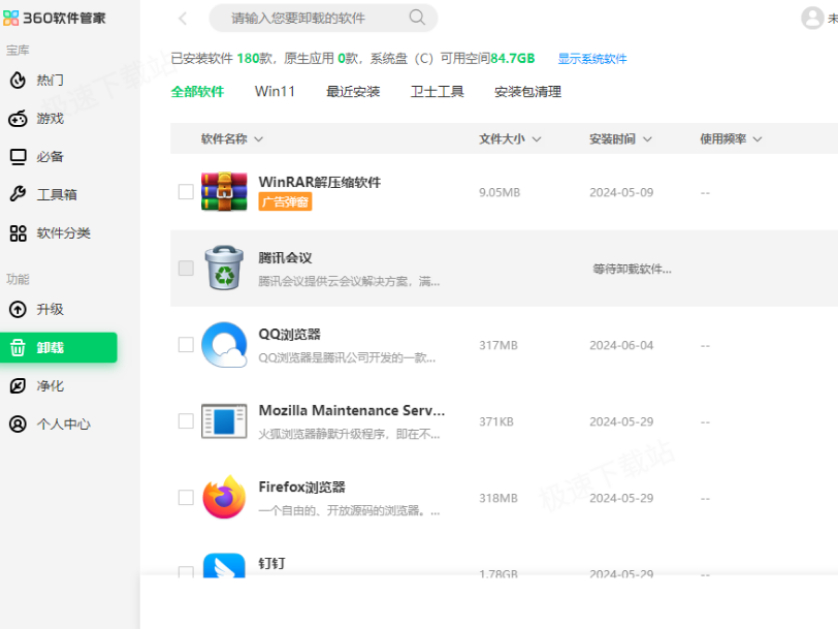Click the 腾讯会议 description text
The height and width of the screenshot is (629, 838).
(349, 281)
